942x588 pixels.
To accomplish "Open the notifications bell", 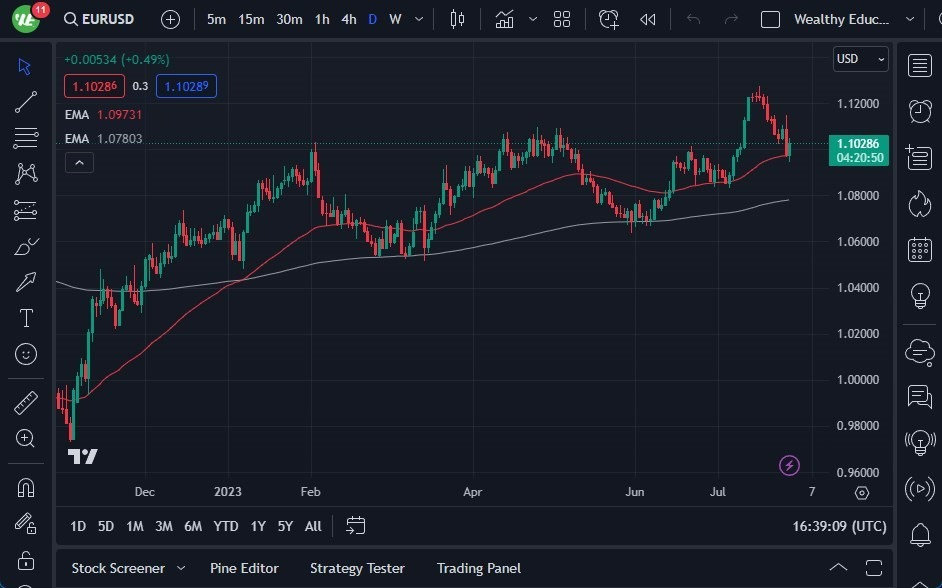I will click(x=920, y=535).
